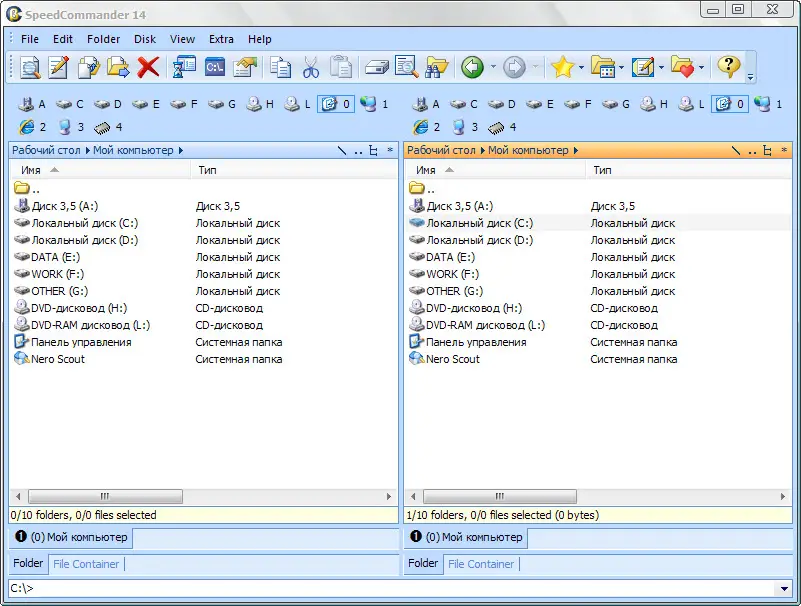Screen dimensions: 801x606
Task: Open the Folder menu
Action: (103, 39)
